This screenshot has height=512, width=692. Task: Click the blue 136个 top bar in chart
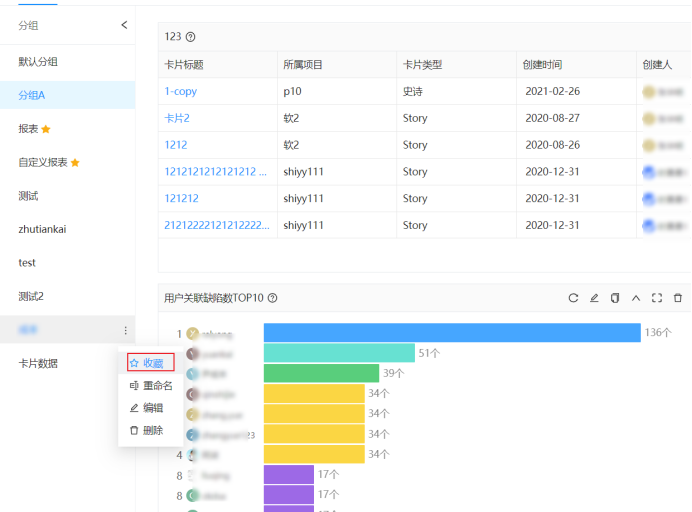pos(451,332)
